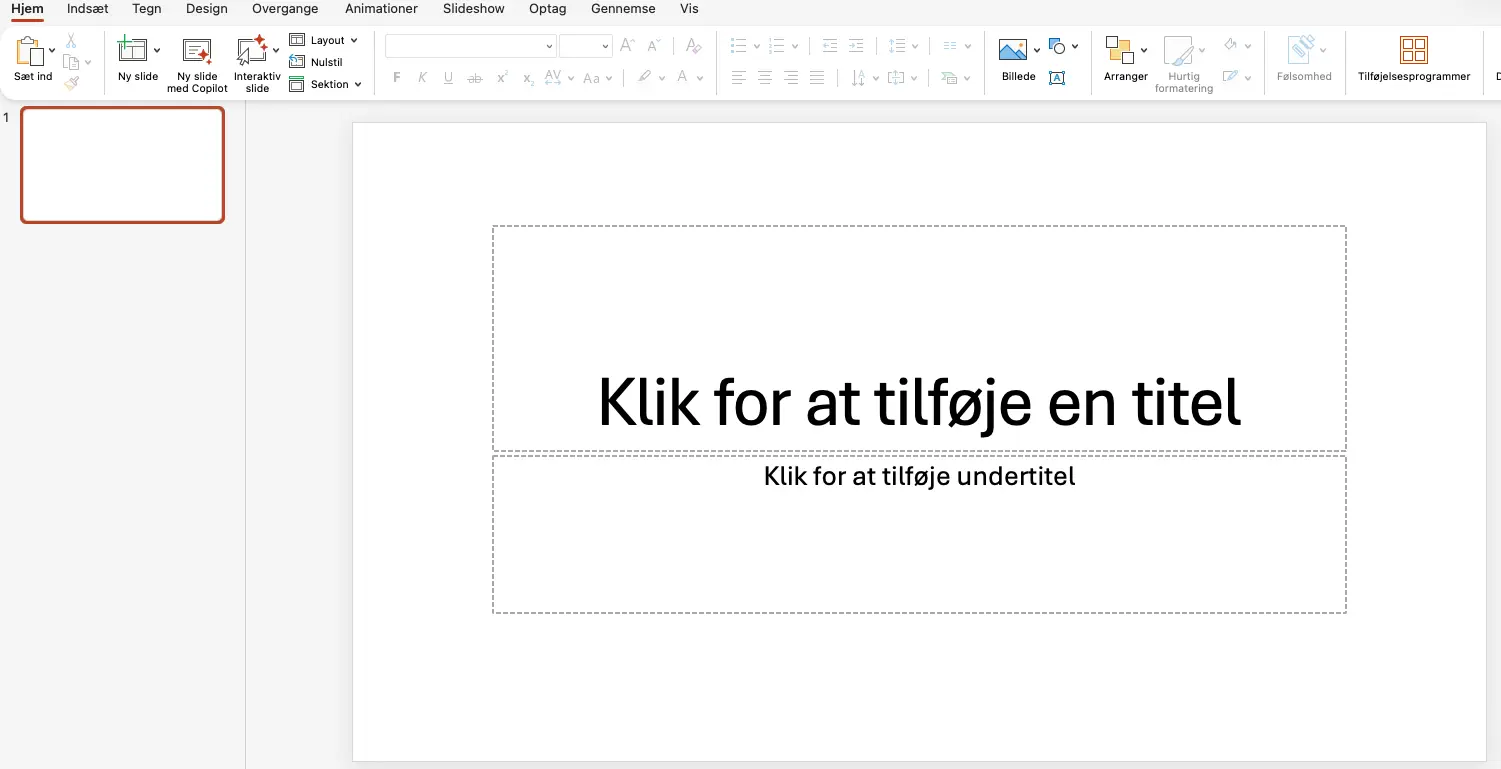The height and width of the screenshot is (769, 1501).
Task: Open the font name combo box
Action: [470, 46]
